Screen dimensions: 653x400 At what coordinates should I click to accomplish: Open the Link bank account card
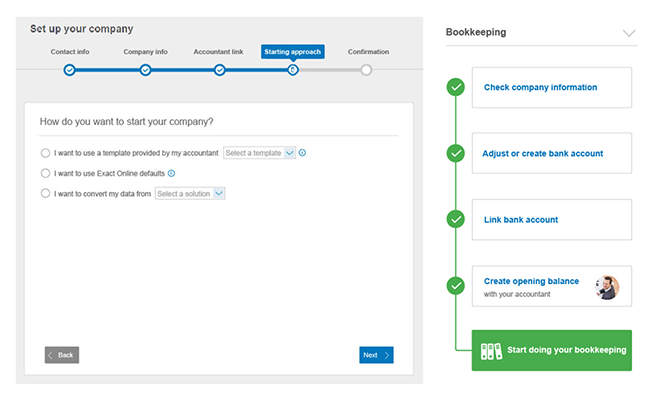[551, 220]
